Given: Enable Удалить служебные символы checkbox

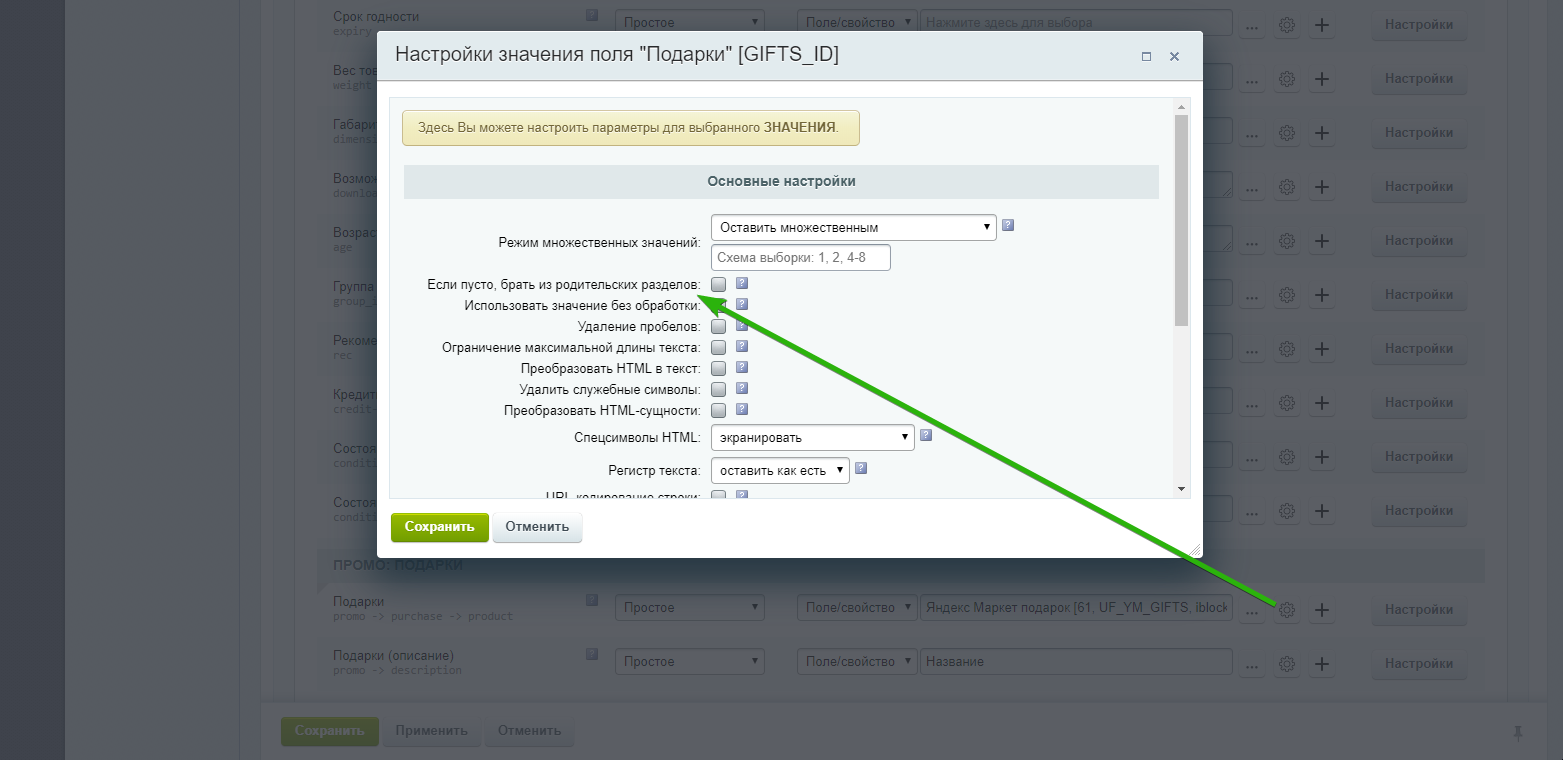Looking at the screenshot, I should 718,389.
